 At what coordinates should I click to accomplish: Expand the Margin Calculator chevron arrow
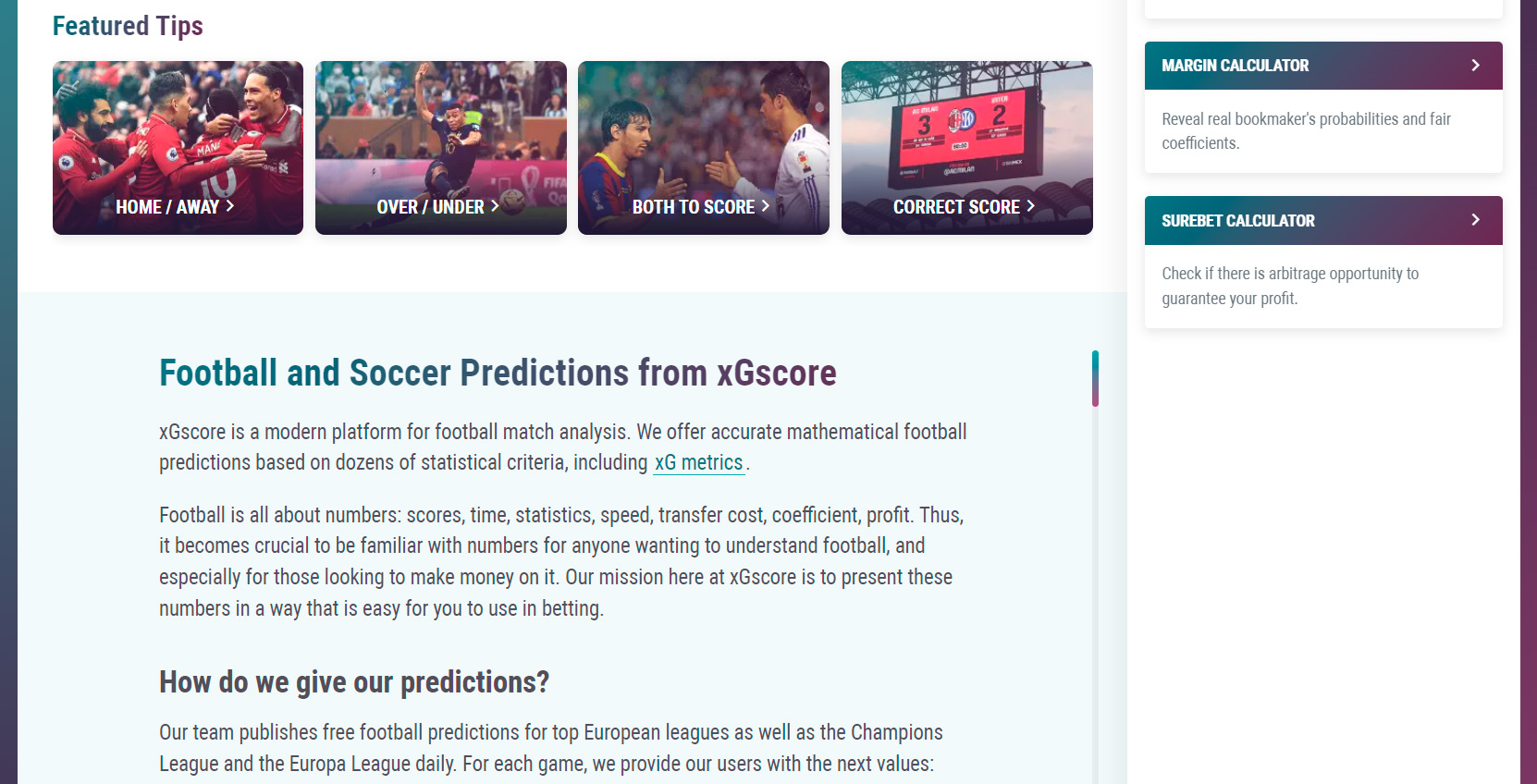point(1475,66)
